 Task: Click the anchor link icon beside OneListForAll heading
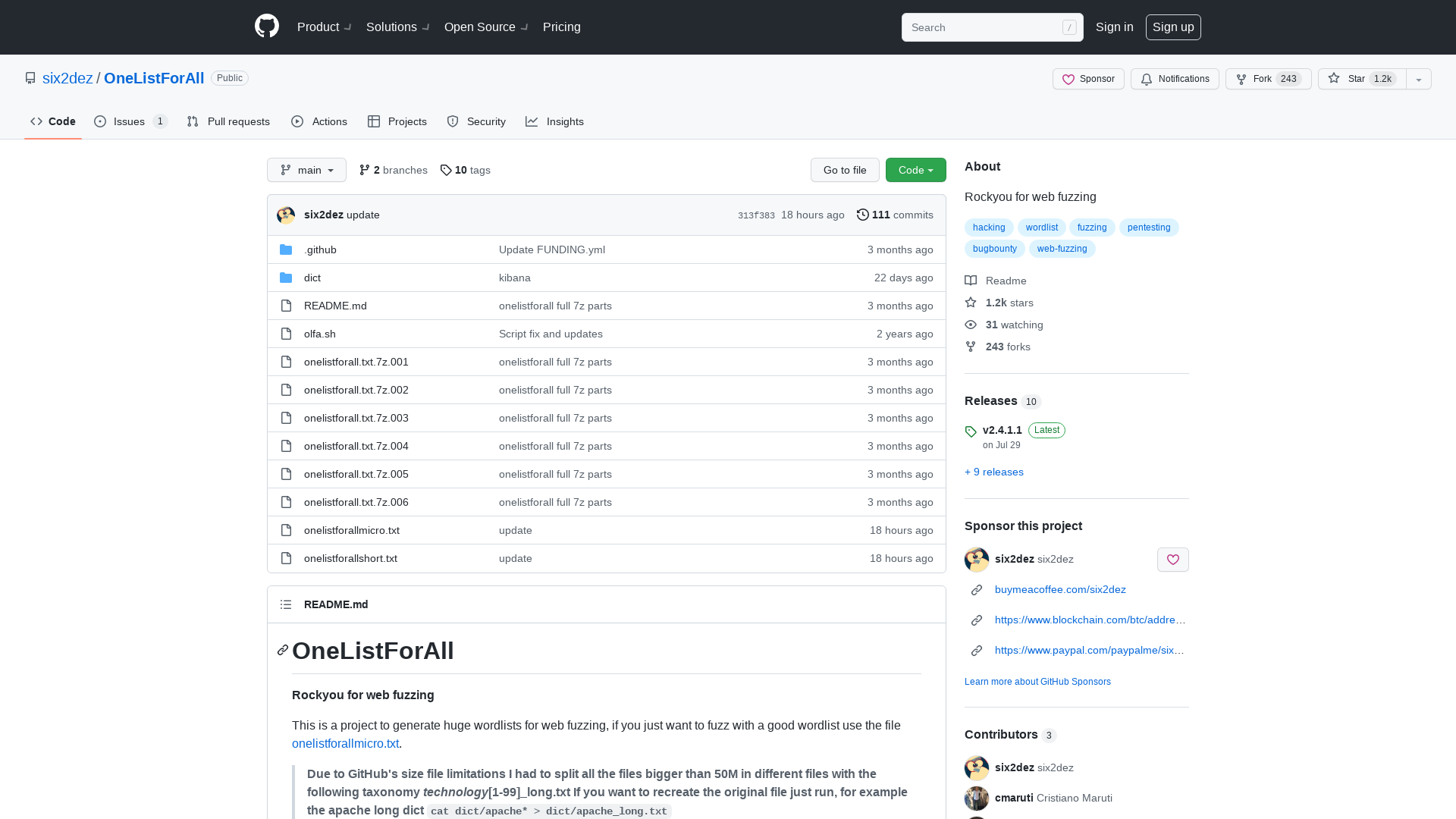point(283,650)
